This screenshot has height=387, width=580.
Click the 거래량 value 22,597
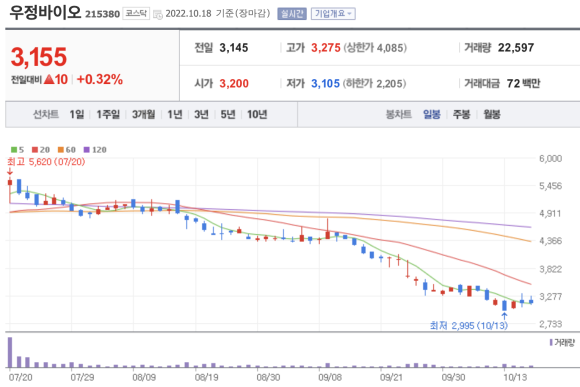(x=516, y=48)
